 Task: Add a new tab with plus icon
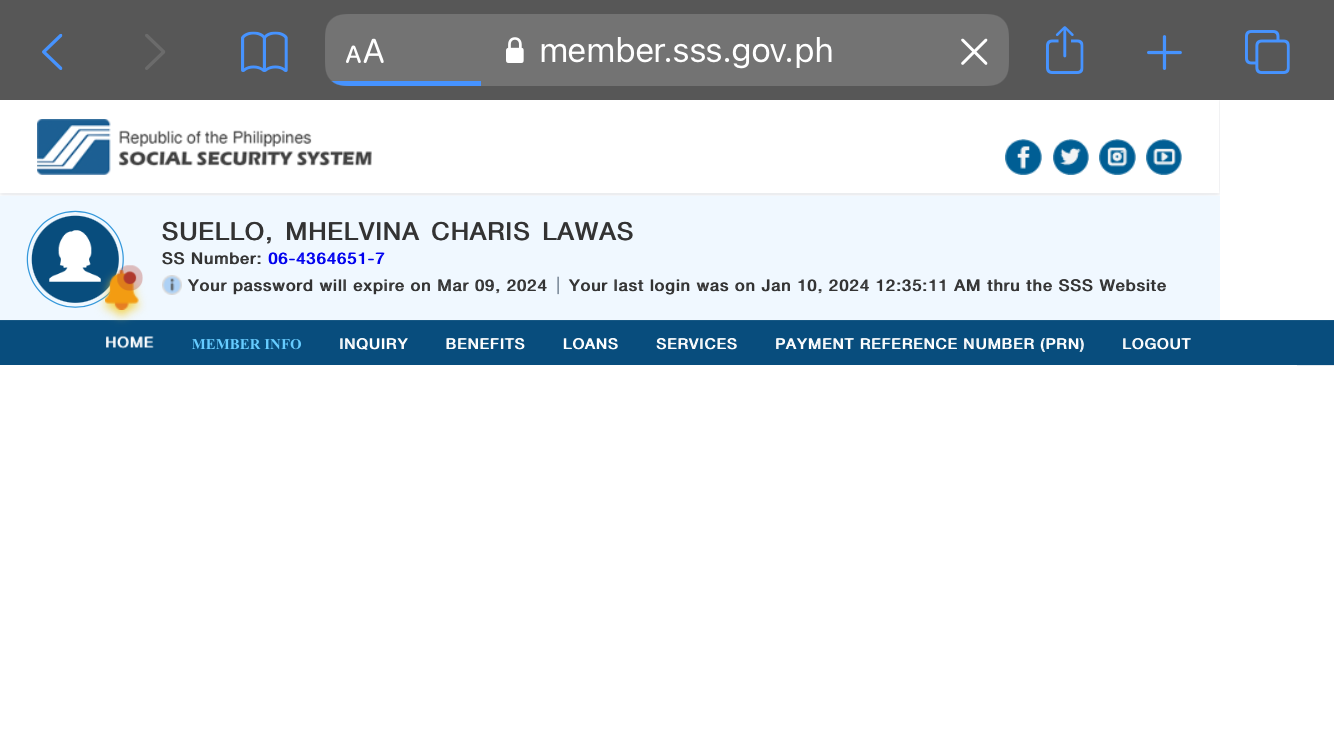(1164, 52)
